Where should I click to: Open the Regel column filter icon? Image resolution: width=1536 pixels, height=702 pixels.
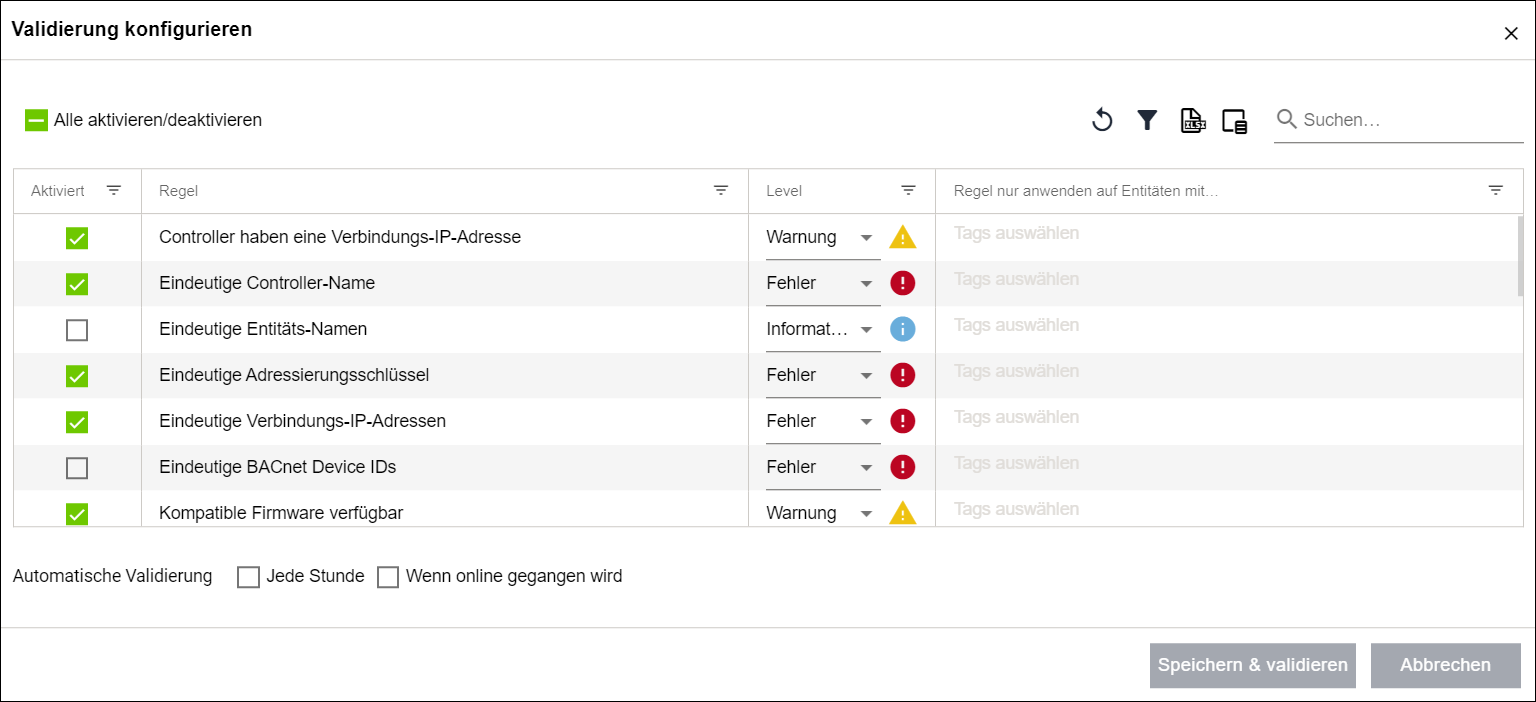coord(721,190)
